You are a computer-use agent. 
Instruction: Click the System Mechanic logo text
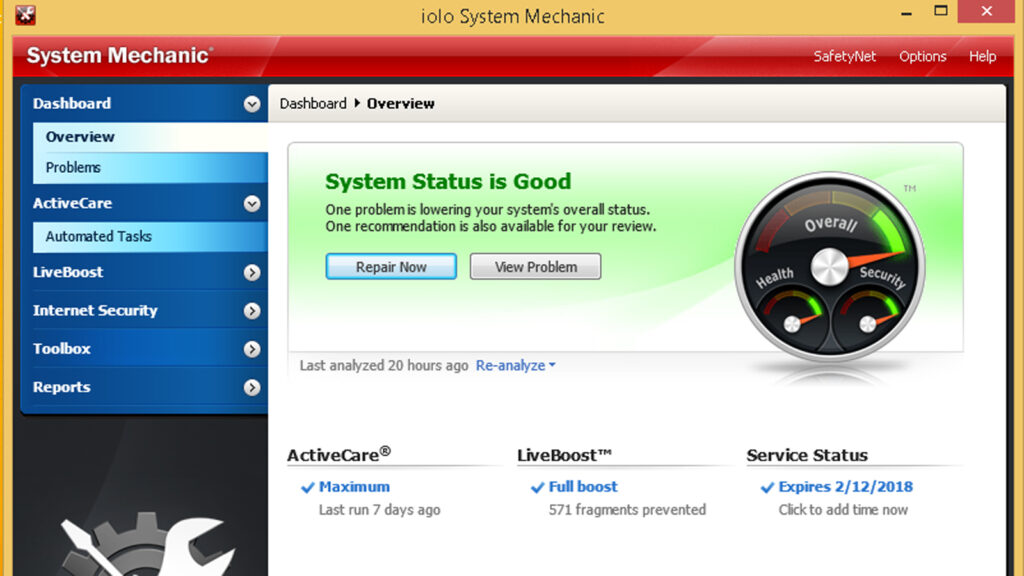pyautogui.click(x=120, y=56)
